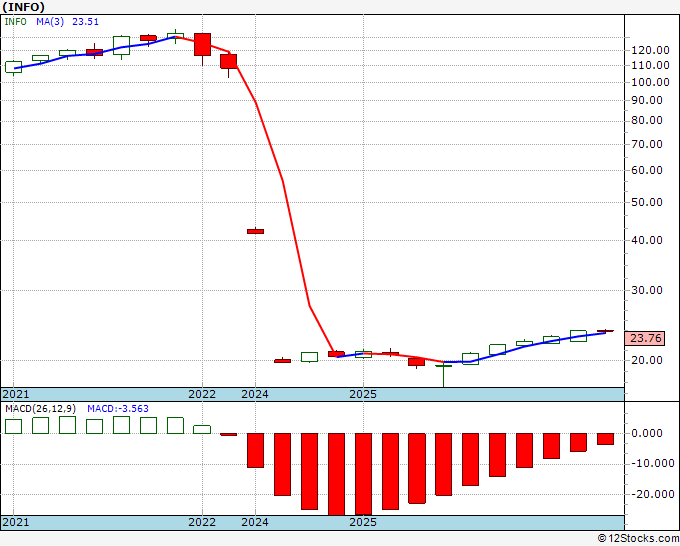Viewport: 680px width, 546px height.
Task: Select 2021 on the MACD panel timeline
Action: pos(16,522)
